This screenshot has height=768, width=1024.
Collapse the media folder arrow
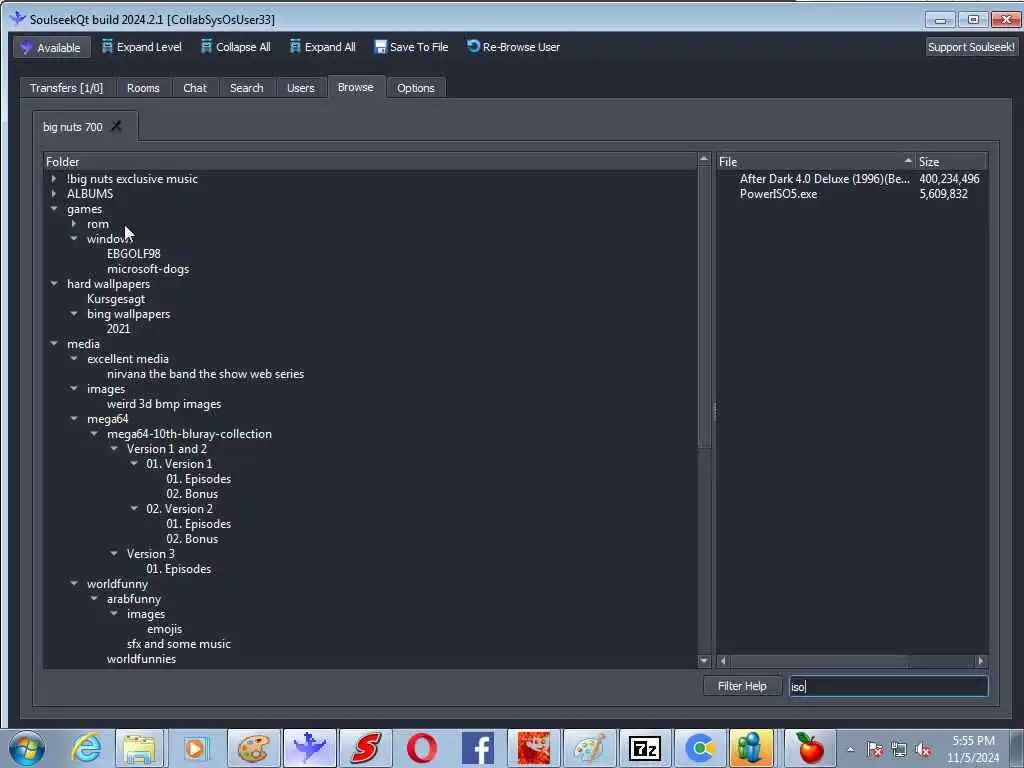54,344
